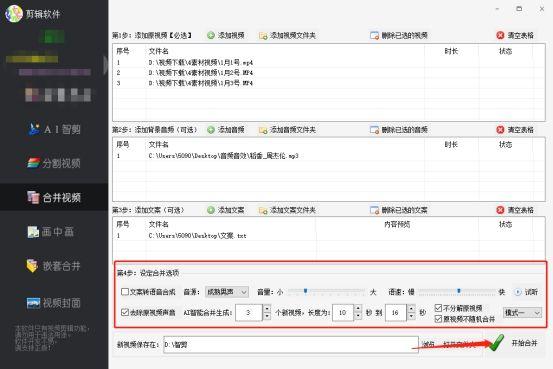553x369 pixels.
Task: Click the 音量 volume slider handle
Action: click(305, 291)
